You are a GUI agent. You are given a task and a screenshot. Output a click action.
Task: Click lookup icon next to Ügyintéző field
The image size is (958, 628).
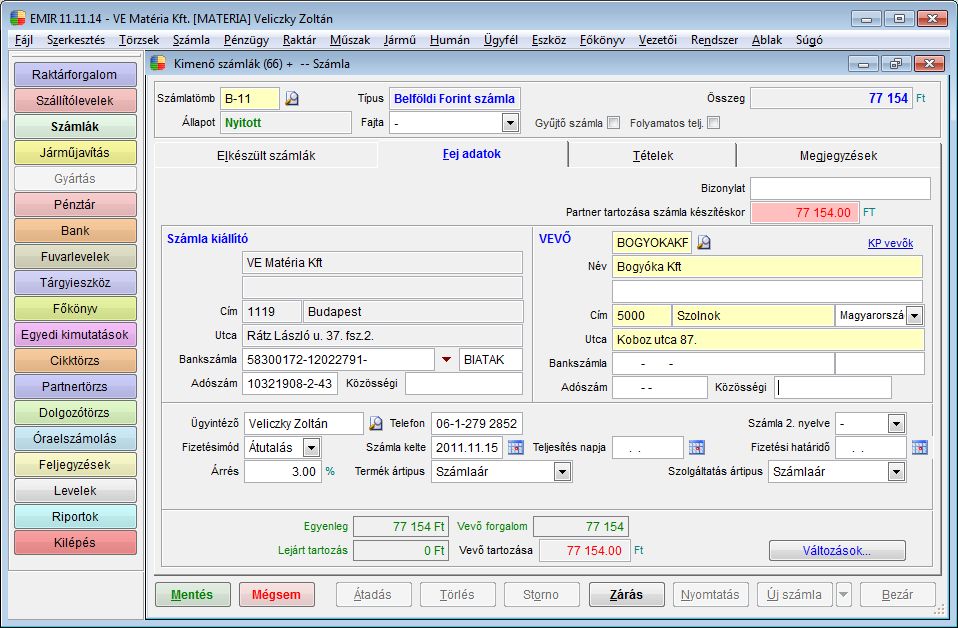point(376,423)
